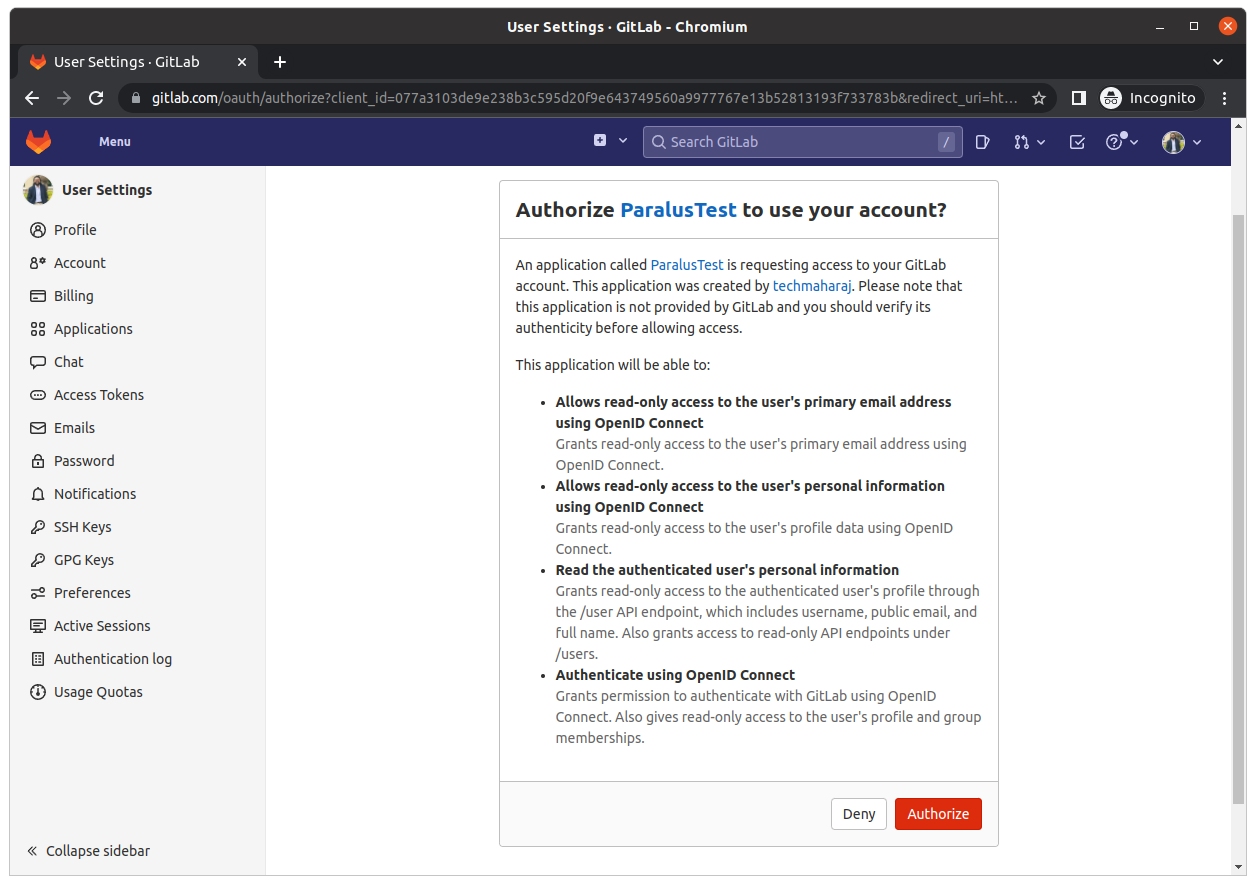The image size is (1256, 885).
Task: Click the Deny button
Action: tap(859, 814)
